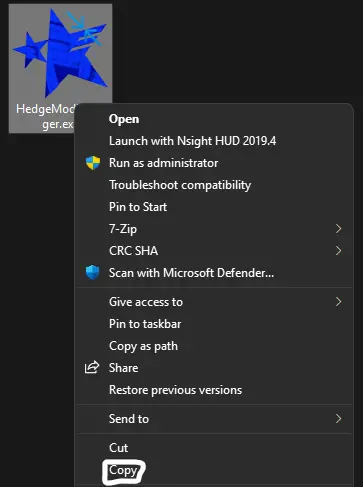
Task: Expand the CRC SHA submenu arrow
Action: click(x=339, y=251)
